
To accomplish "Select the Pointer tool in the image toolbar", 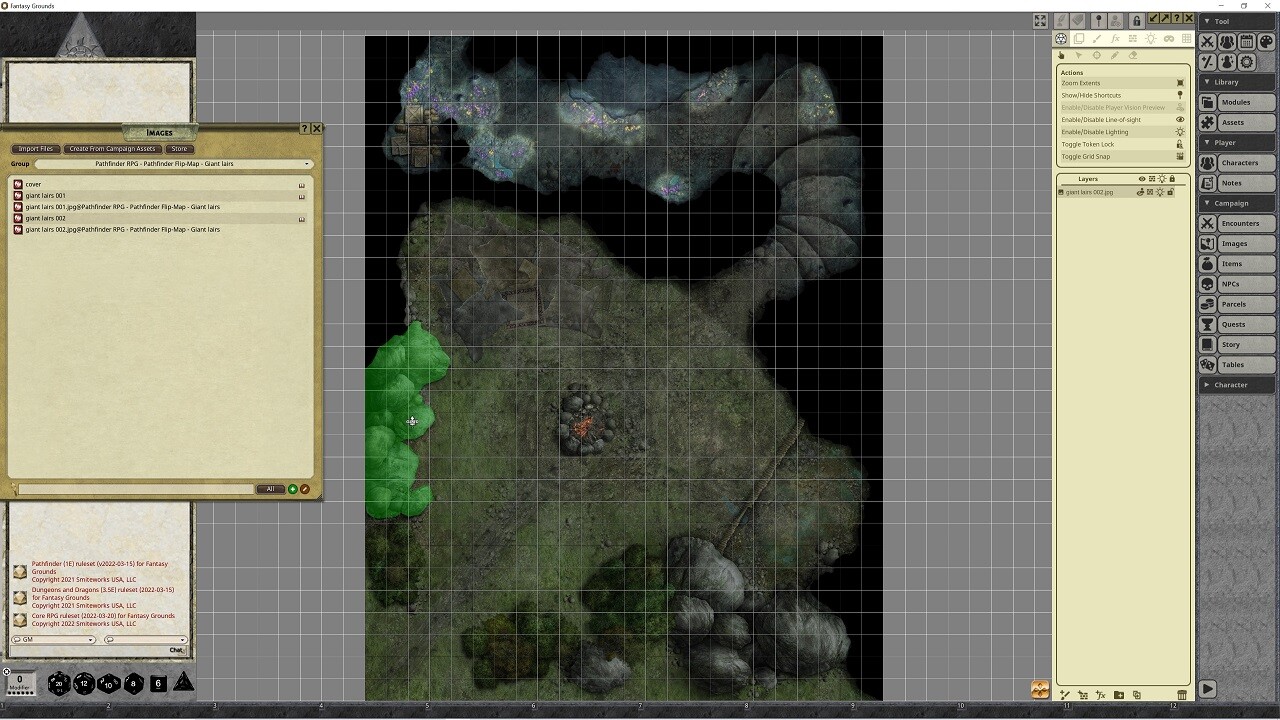I will click(x=1079, y=55).
